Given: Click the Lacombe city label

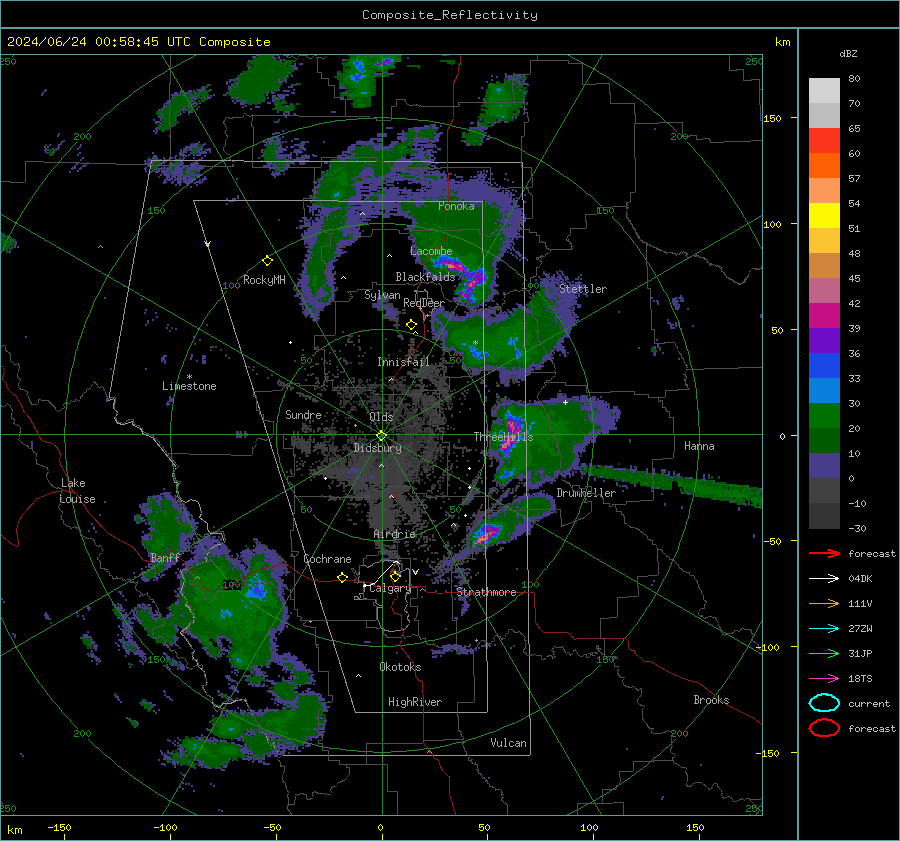Looking at the screenshot, I should pos(431,251).
